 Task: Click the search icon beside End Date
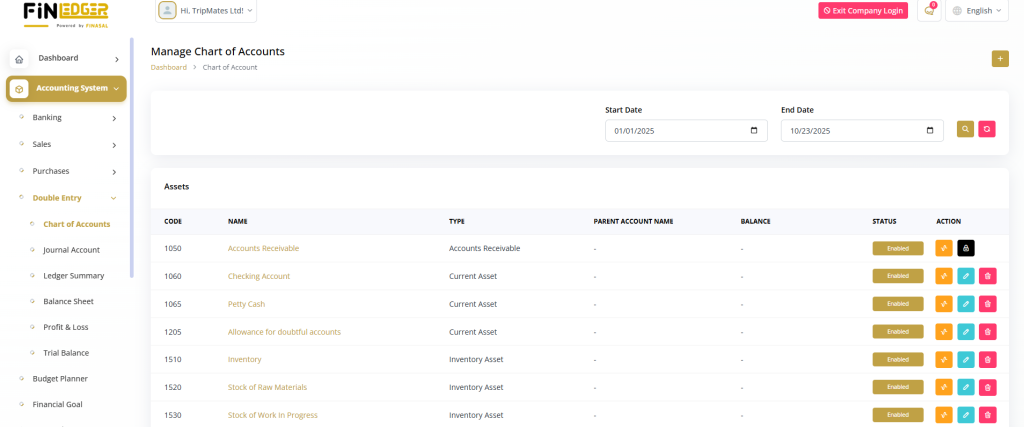[x=965, y=129]
